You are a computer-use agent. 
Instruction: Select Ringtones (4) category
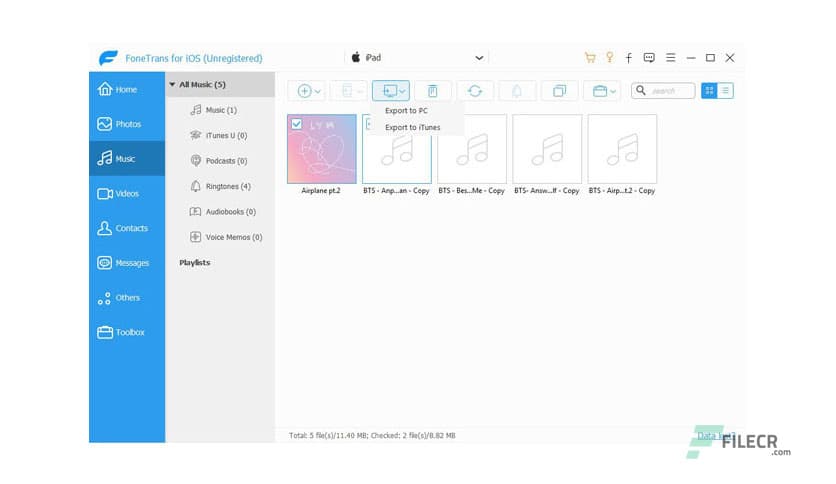tap(220, 186)
